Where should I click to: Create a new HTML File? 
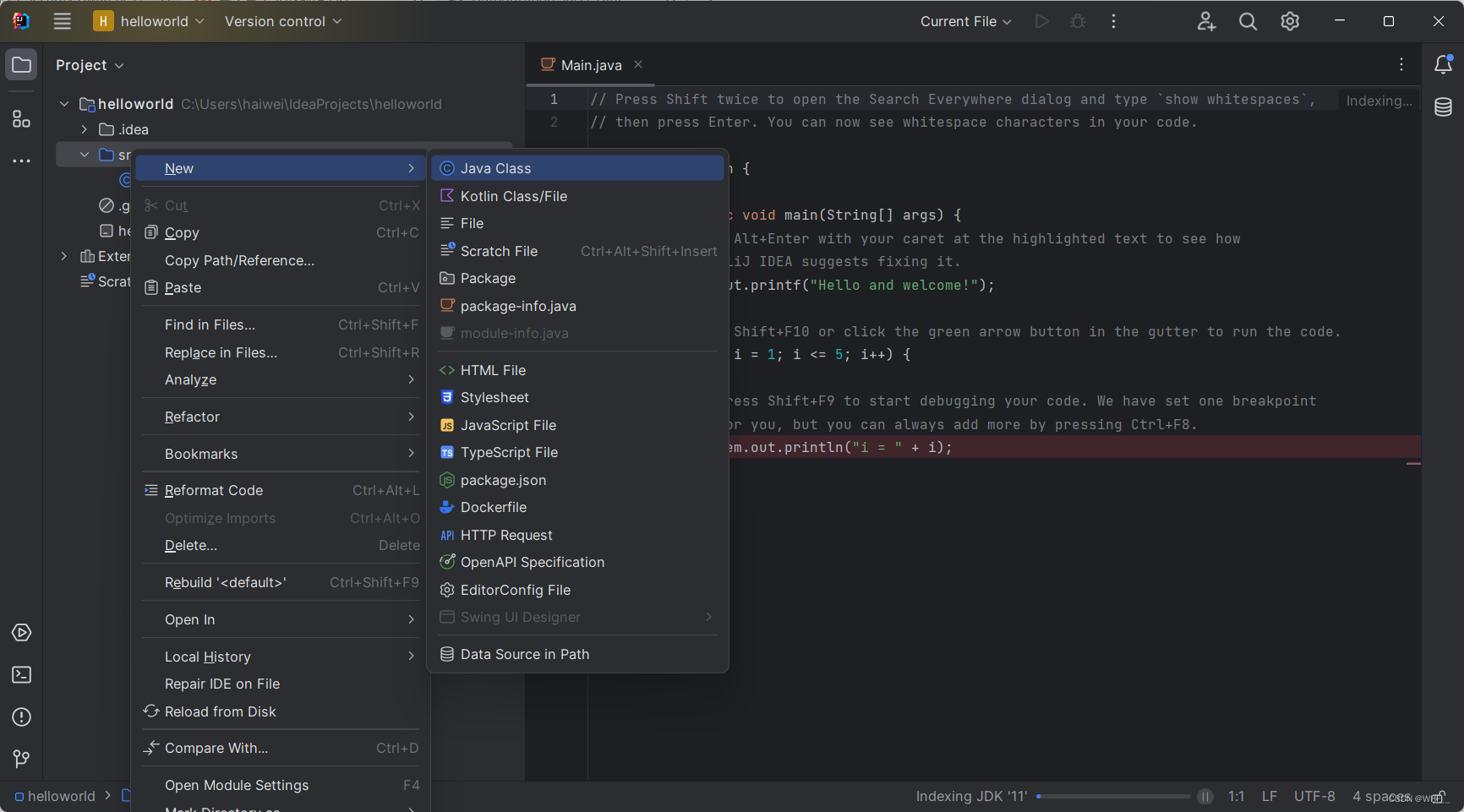[x=577, y=370]
